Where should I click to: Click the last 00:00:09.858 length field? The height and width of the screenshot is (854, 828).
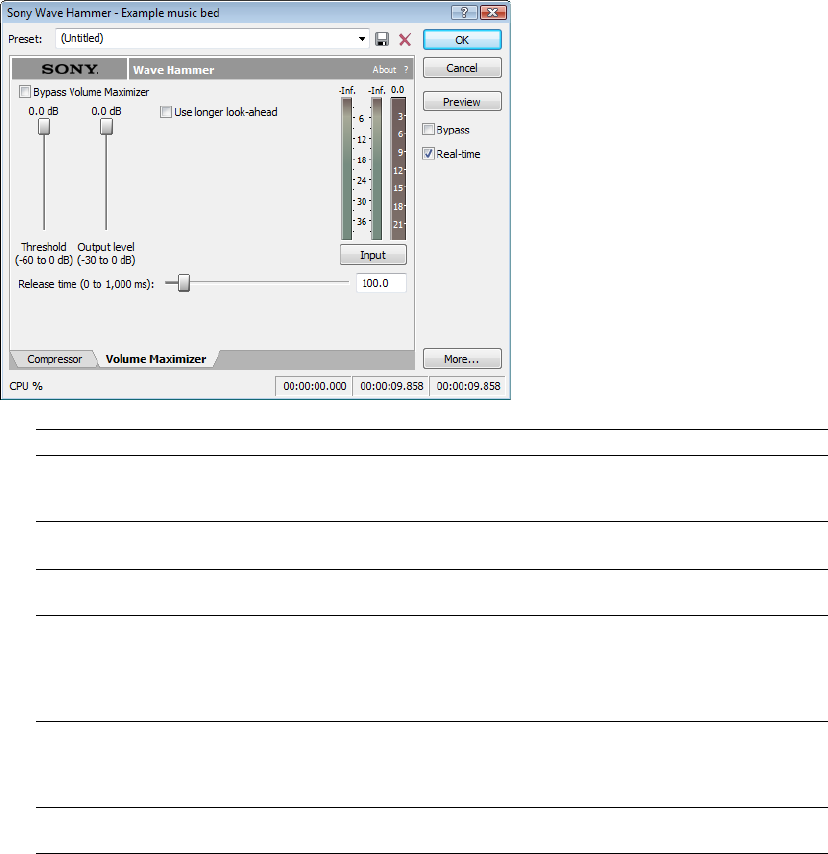click(468, 386)
